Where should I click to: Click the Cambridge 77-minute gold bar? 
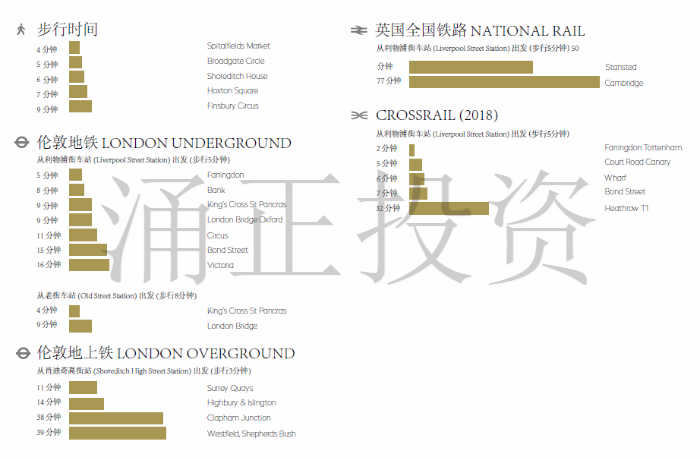tap(504, 82)
